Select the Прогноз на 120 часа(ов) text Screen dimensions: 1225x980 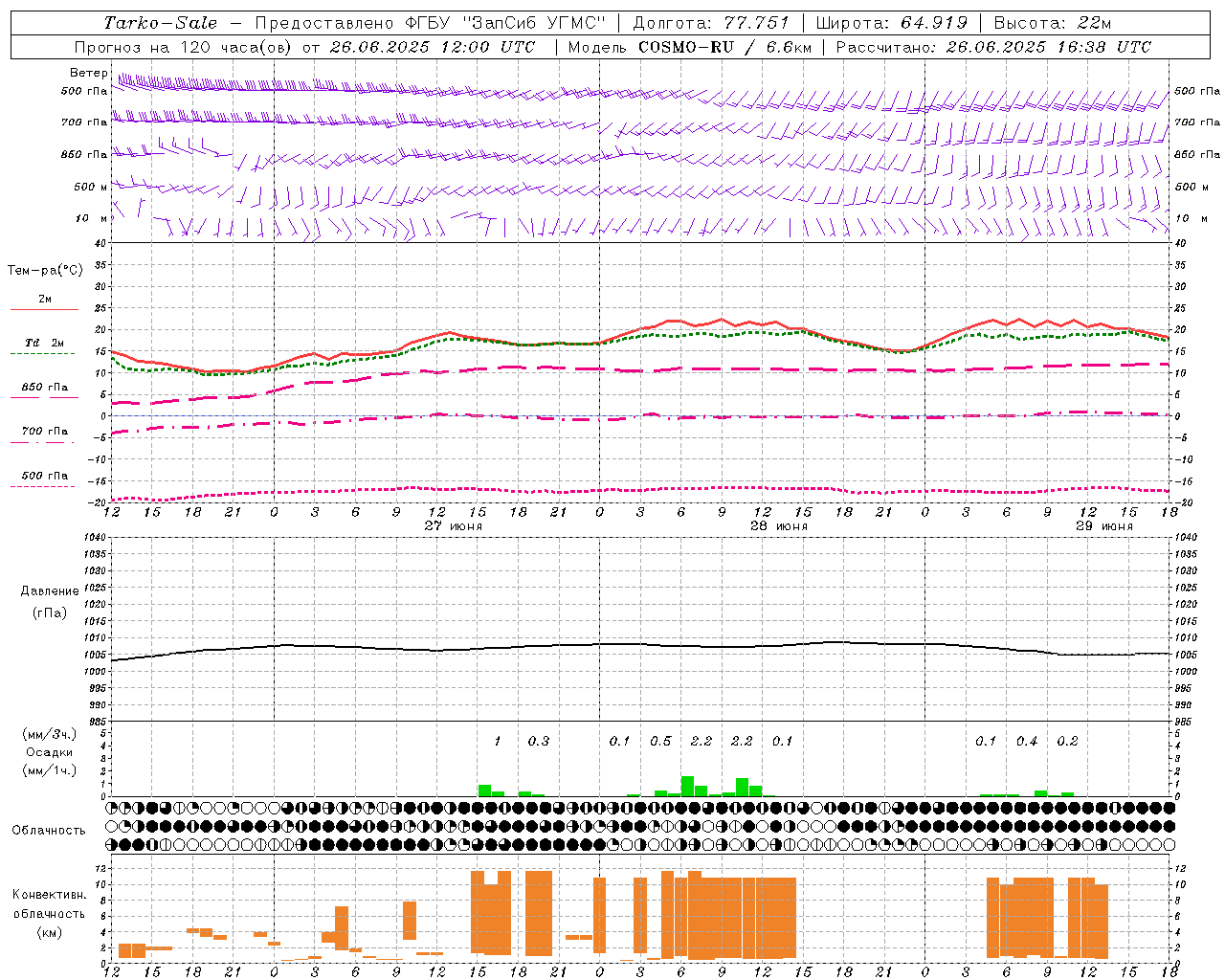coord(184,47)
